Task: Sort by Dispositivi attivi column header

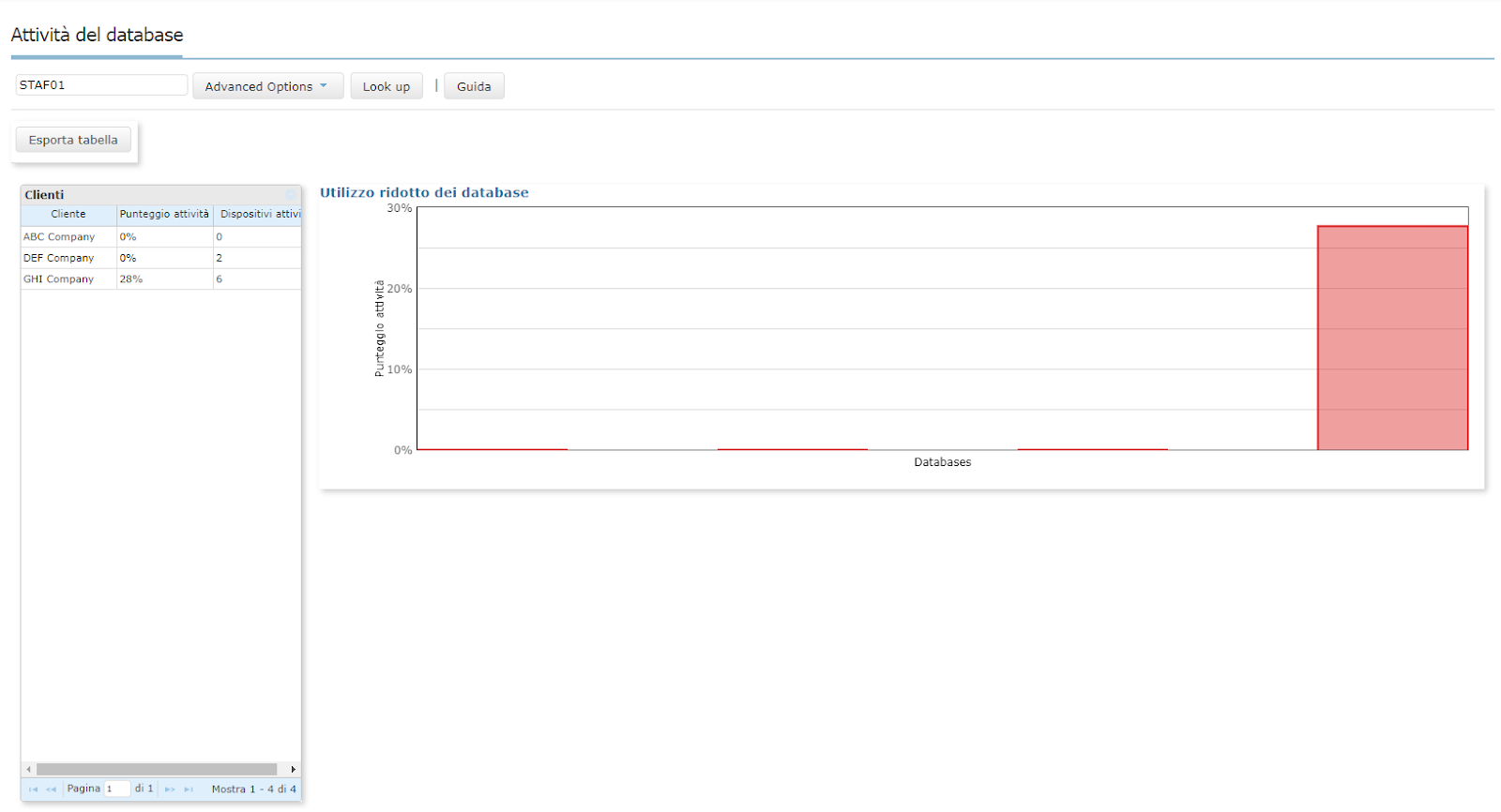Action: (x=259, y=215)
